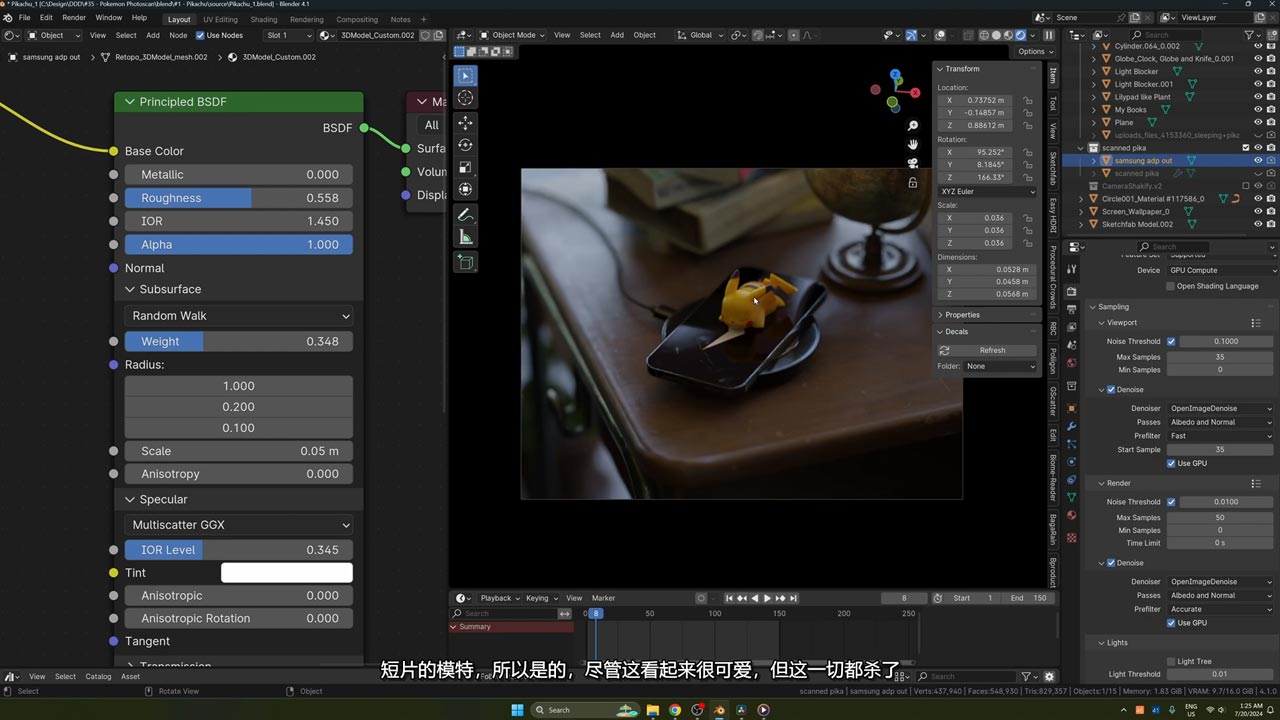Toggle Use GPU under viewport Denoise

pyautogui.click(x=1171, y=463)
